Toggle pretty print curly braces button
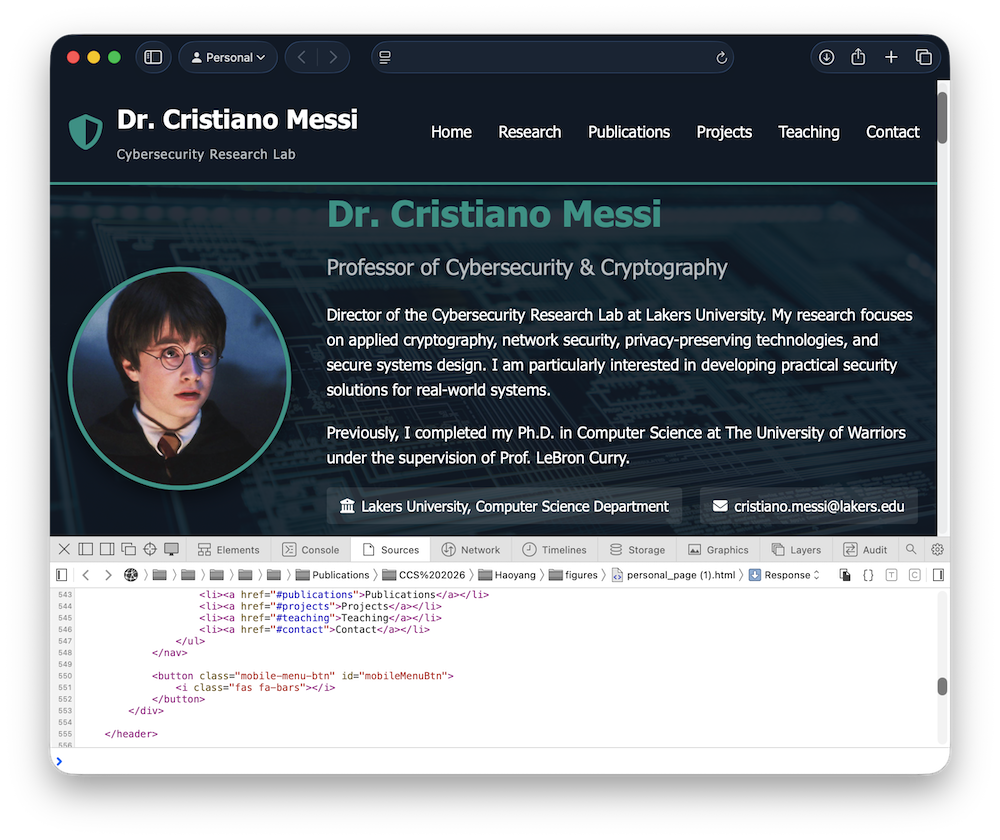The width and height of the screenshot is (1000, 840). [x=868, y=575]
